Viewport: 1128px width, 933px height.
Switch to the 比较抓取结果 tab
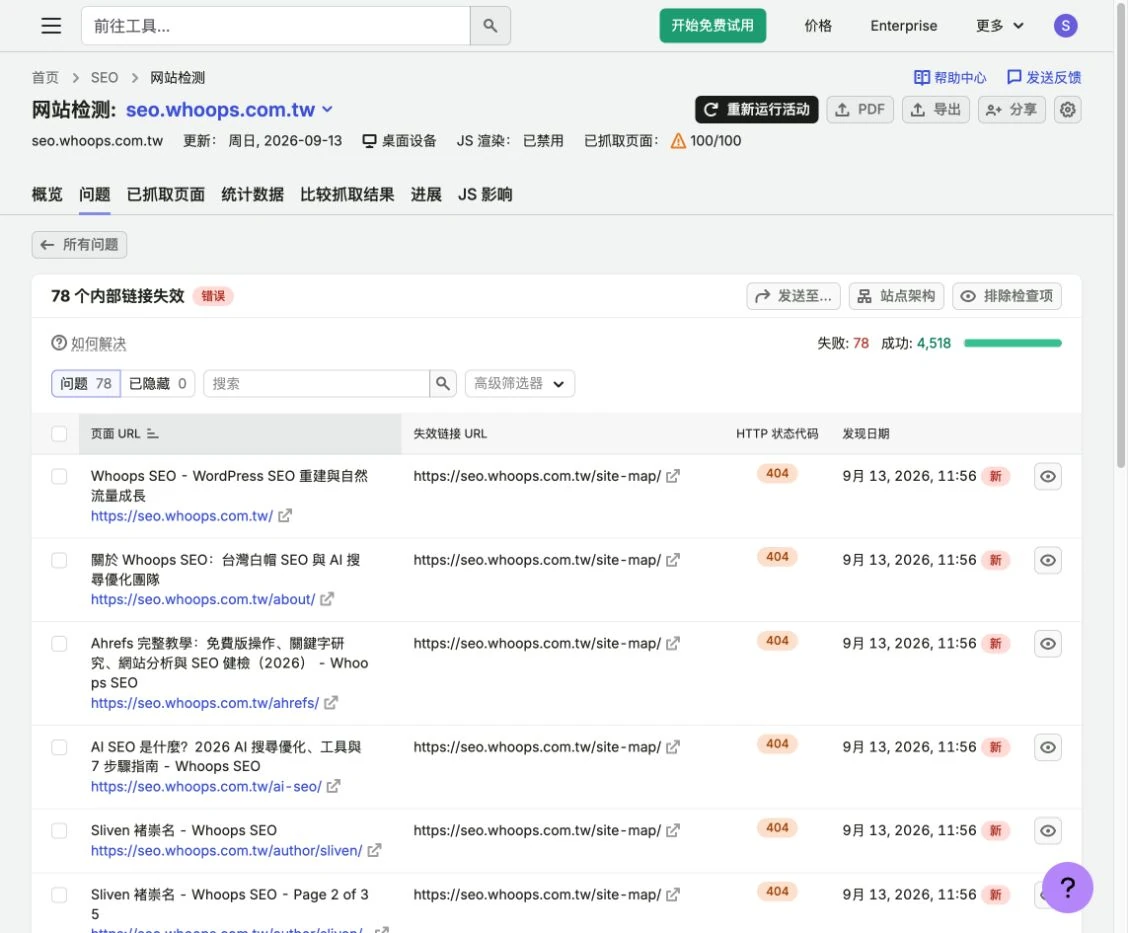(x=347, y=194)
